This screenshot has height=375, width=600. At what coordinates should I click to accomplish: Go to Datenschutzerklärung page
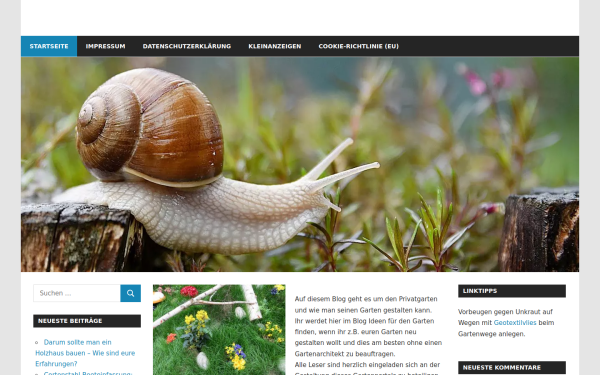(x=187, y=46)
